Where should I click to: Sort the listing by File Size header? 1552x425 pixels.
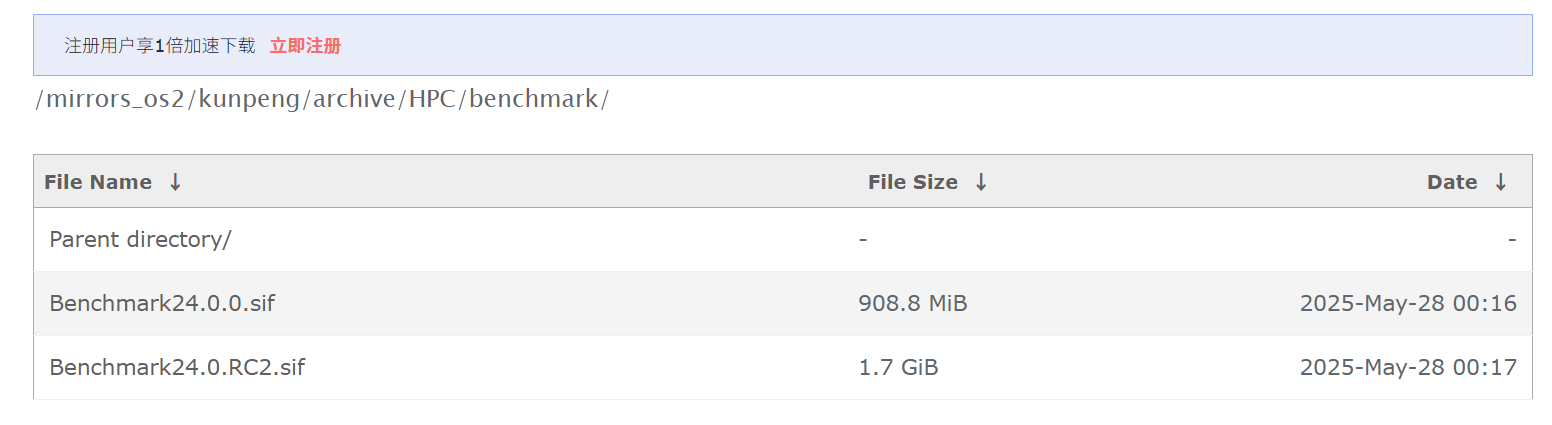coord(912,182)
